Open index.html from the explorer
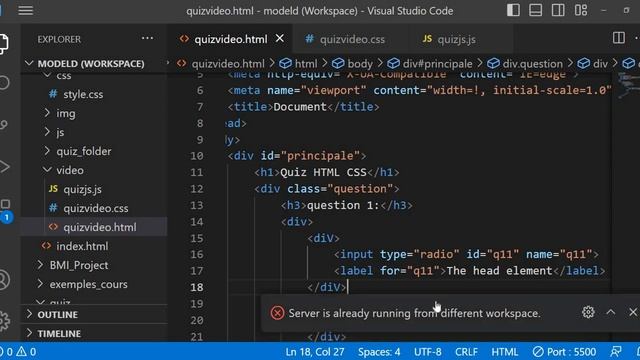 click(x=82, y=246)
